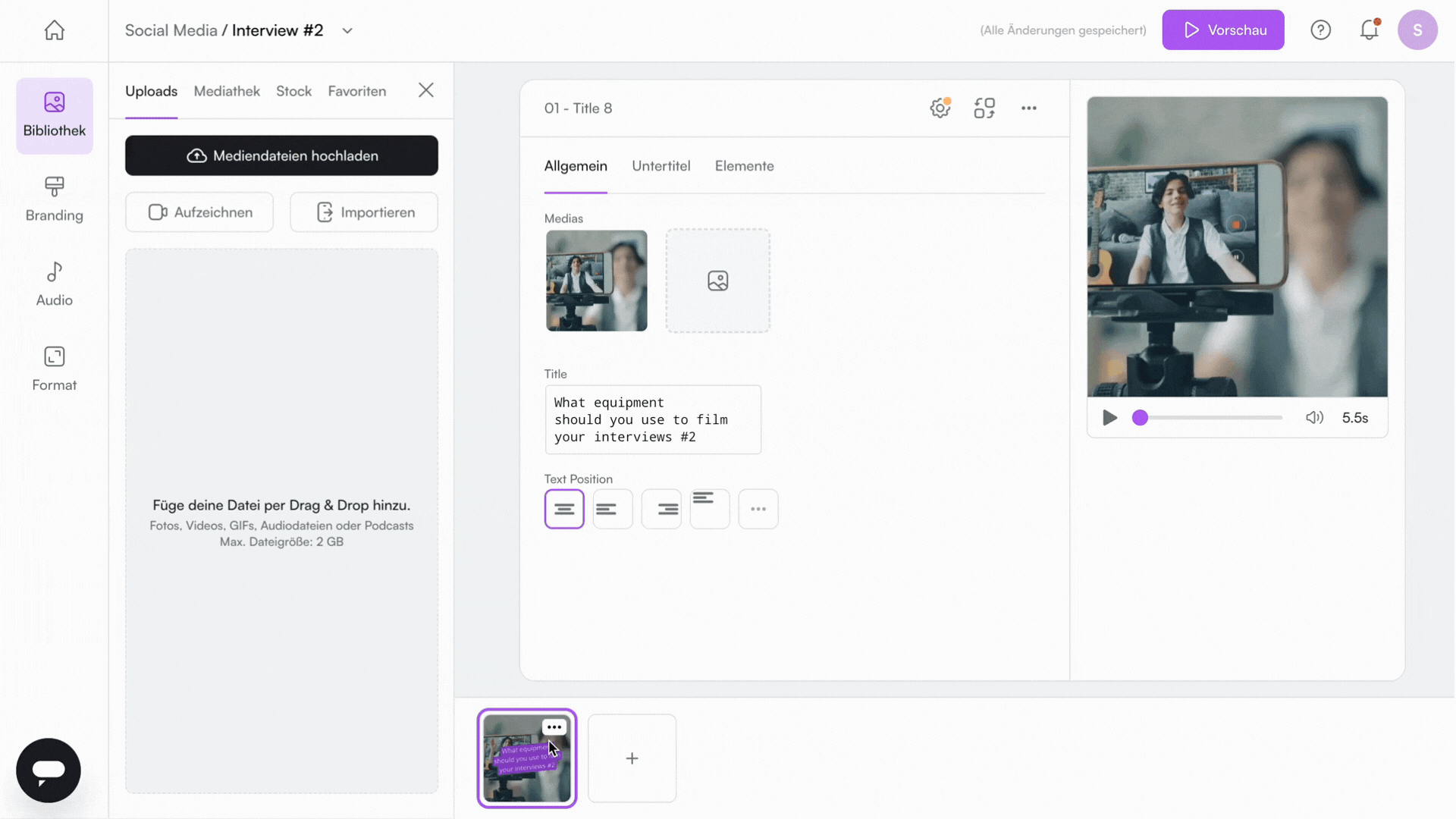
Task: Add a new scene with plus
Action: (x=632, y=758)
